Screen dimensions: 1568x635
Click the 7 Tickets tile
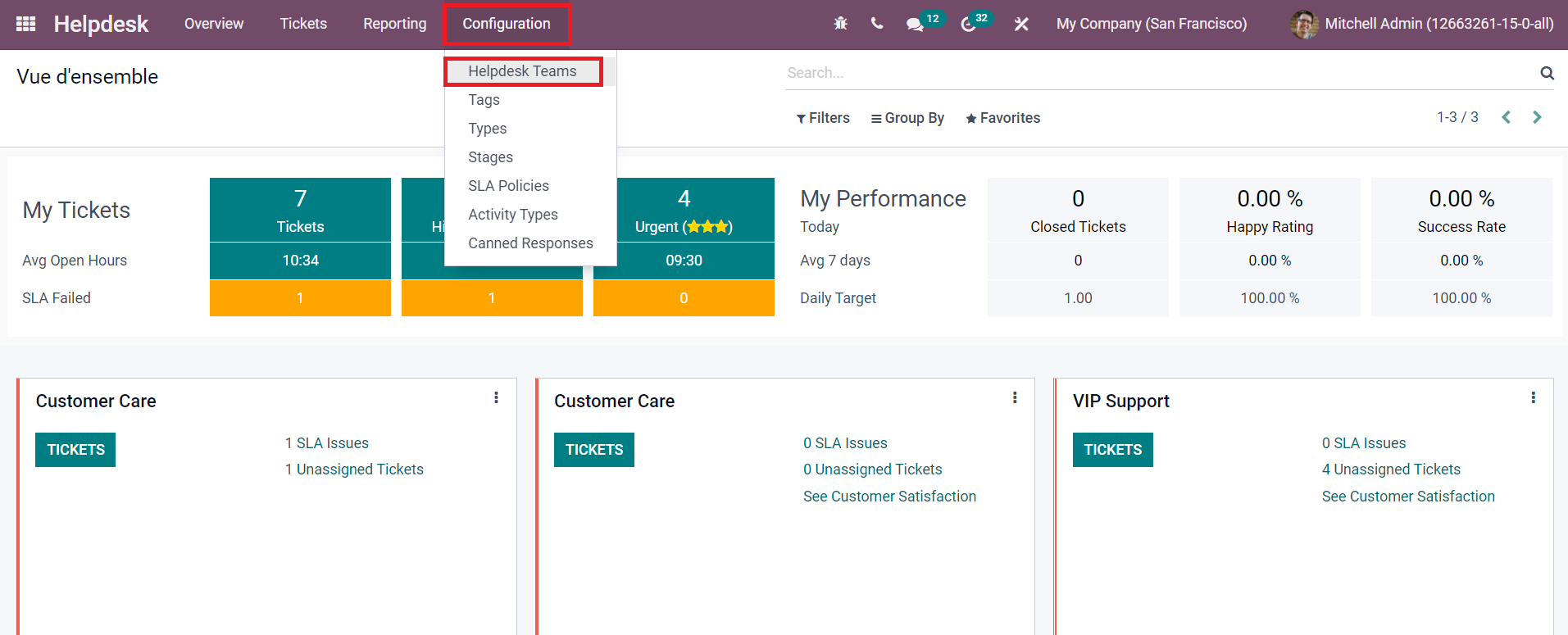coord(300,210)
